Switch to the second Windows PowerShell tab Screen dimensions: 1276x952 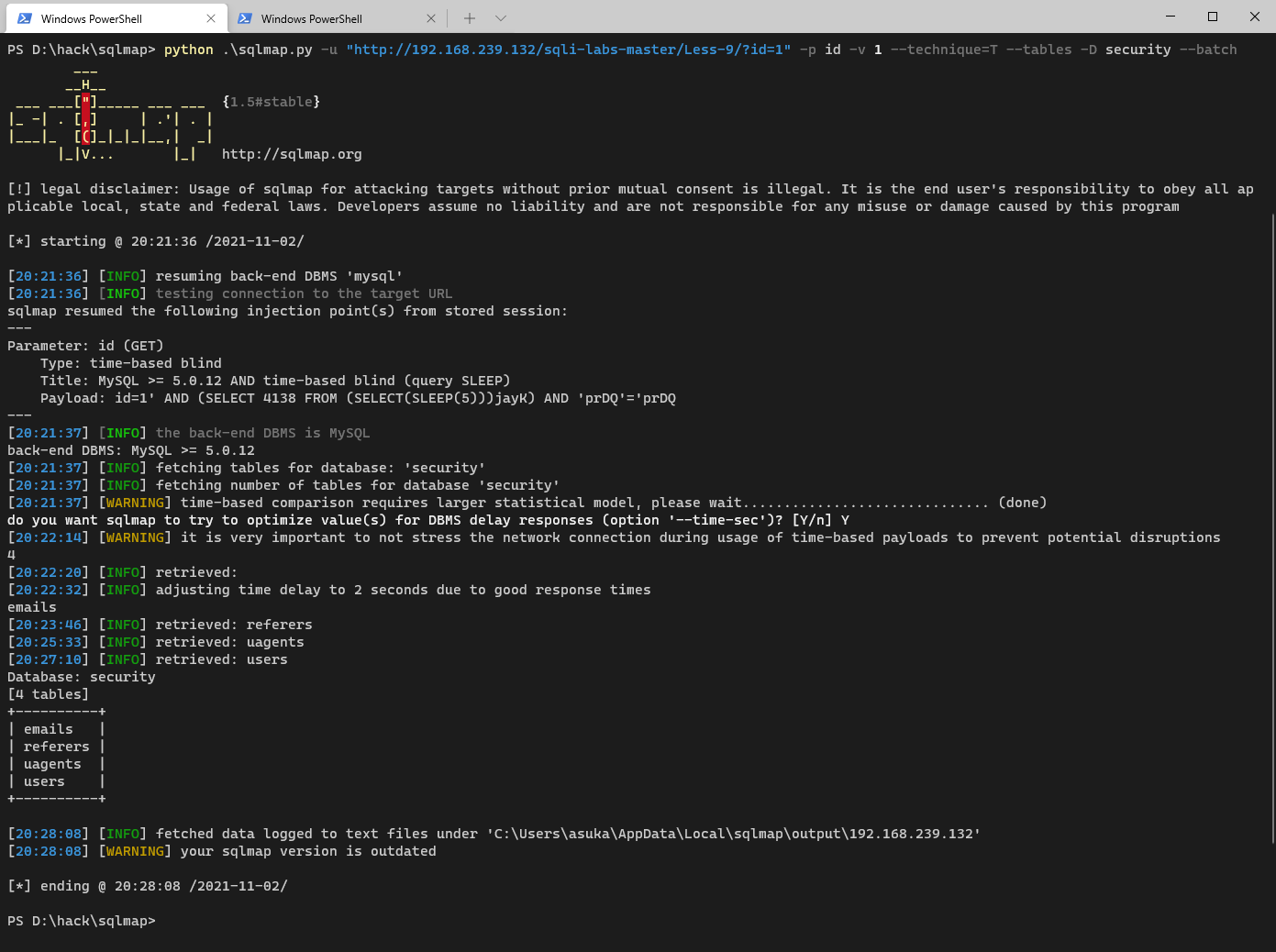pyautogui.click(x=336, y=18)
